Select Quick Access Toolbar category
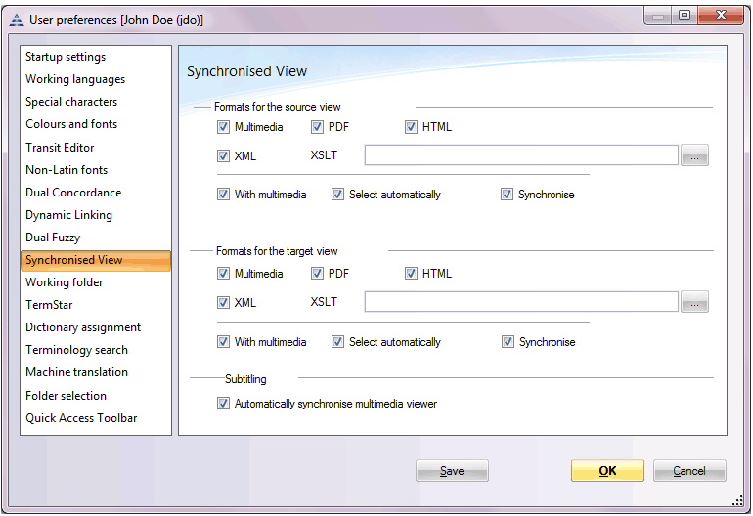Image resolution: width=753 pixels, height=516 pixels. click(81, 418)
